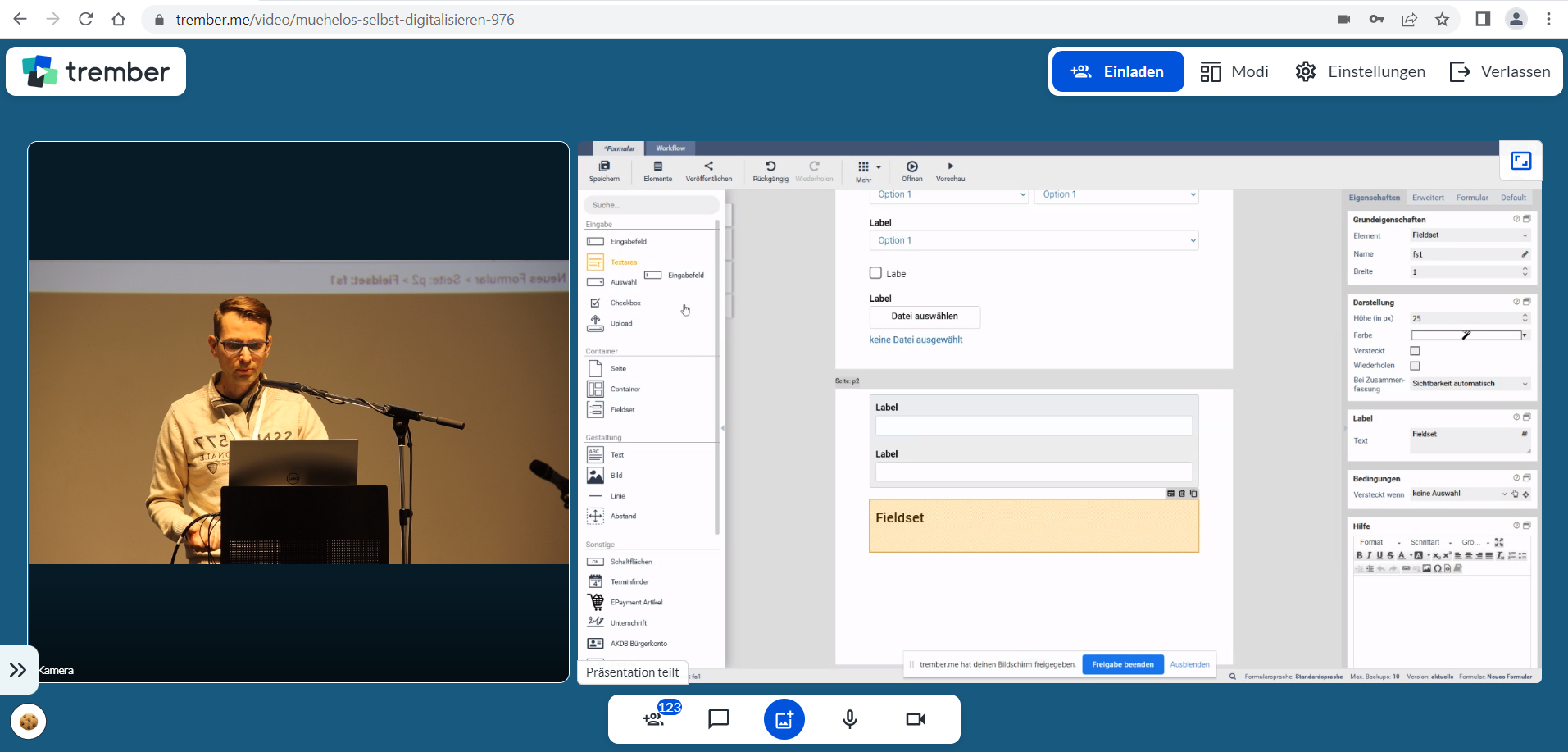The width and height of the screenshot is (1568, 752).
Task: Maximize the shared presentation view
Action: coord(1521,161)
